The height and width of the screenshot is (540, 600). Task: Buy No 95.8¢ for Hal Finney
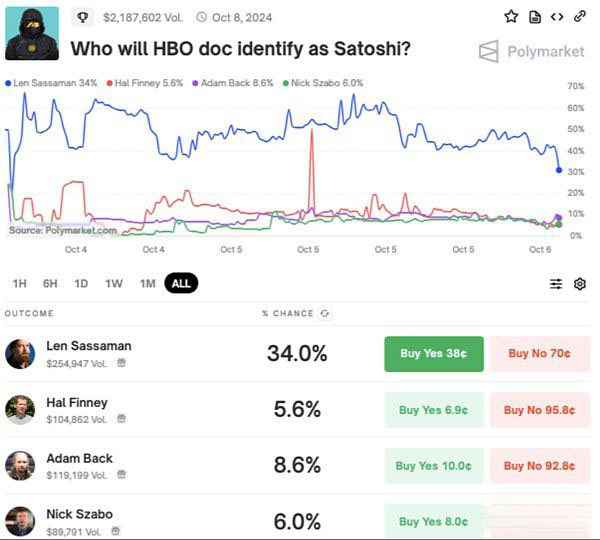[540, 410]
